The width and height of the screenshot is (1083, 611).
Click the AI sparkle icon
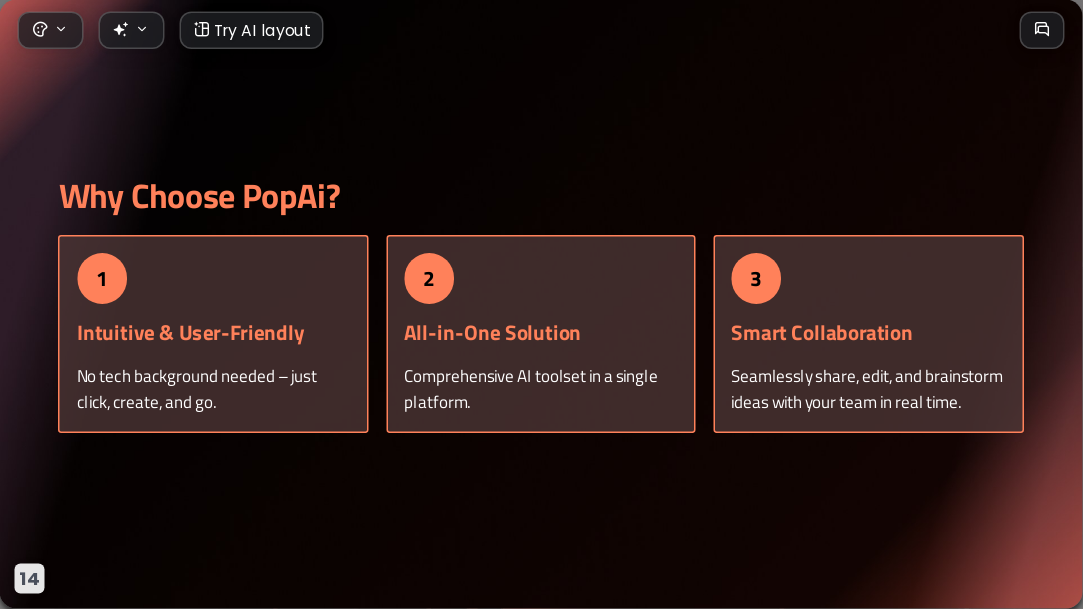click(120, 30)
